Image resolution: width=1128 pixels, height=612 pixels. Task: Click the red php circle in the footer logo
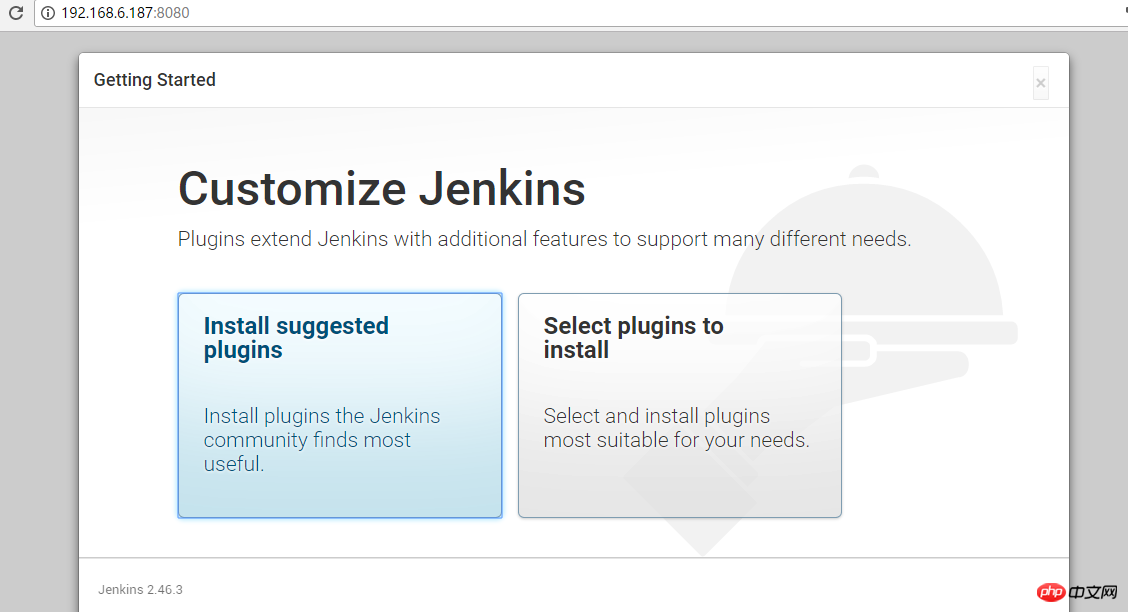click(x=1051, y=592)
